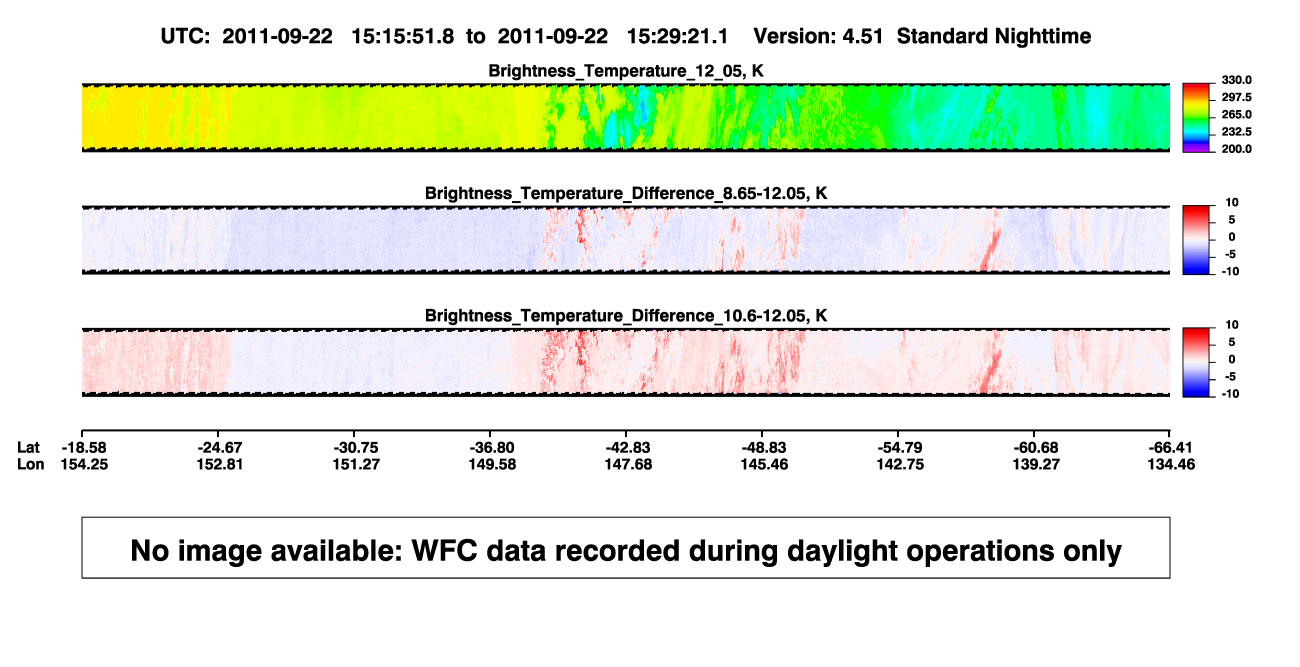The width and height of the screenshot is (1300, 667).
Task: Click latitude value -66.41
Action: (x=1170, y=447)
